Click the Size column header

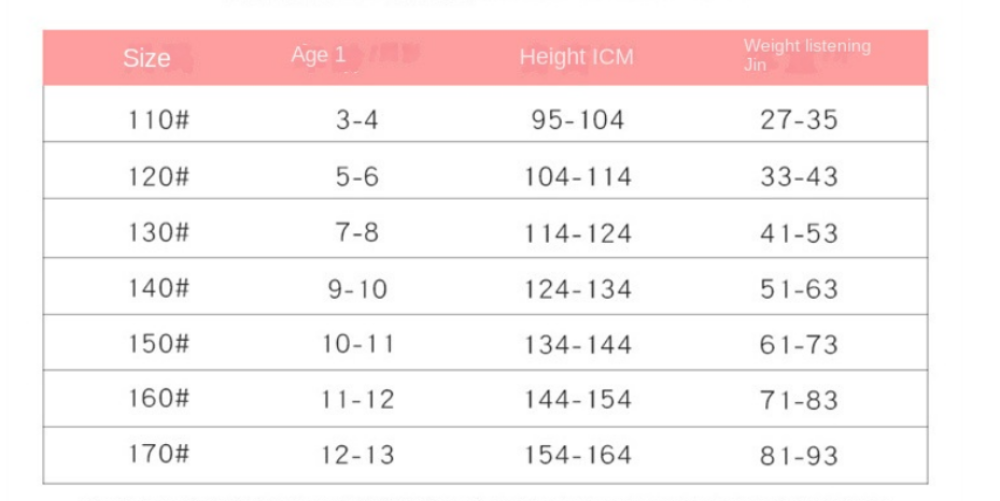pos(146,58)
